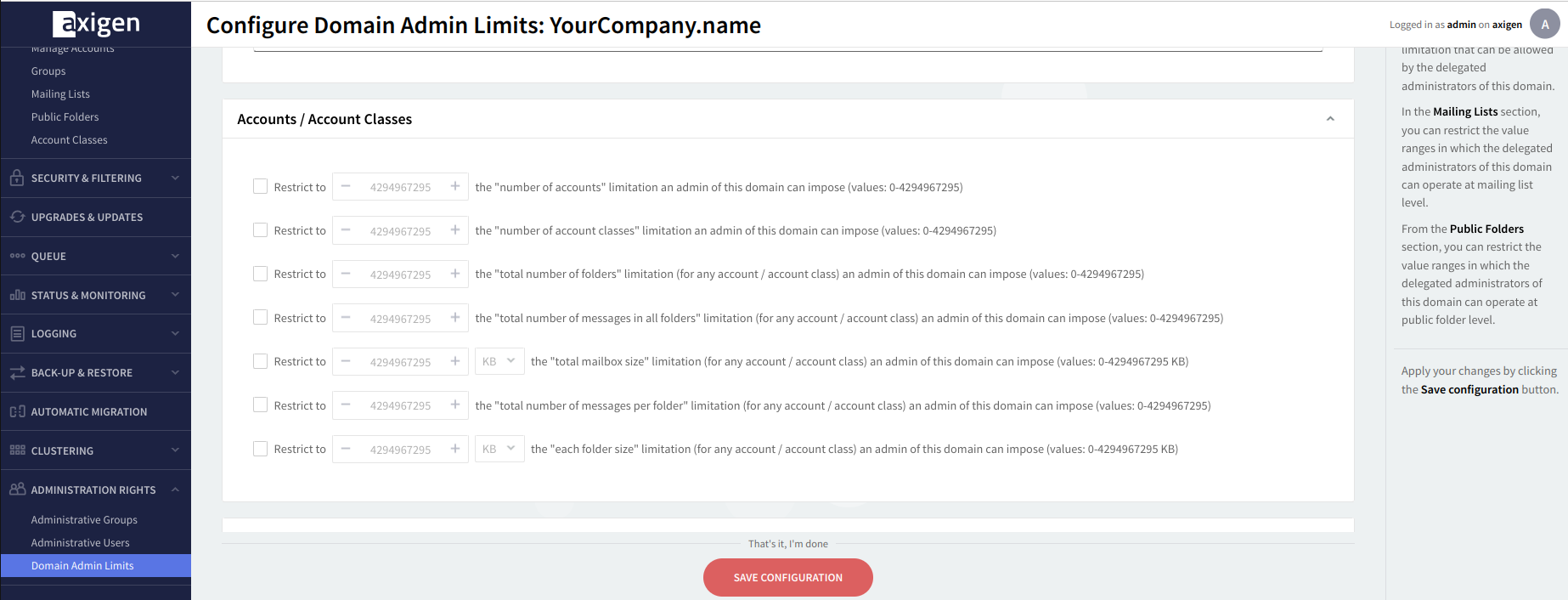Click the Clustering grid icon
The height and width of the screenshot is (600, 1568).
pos(17,450)
